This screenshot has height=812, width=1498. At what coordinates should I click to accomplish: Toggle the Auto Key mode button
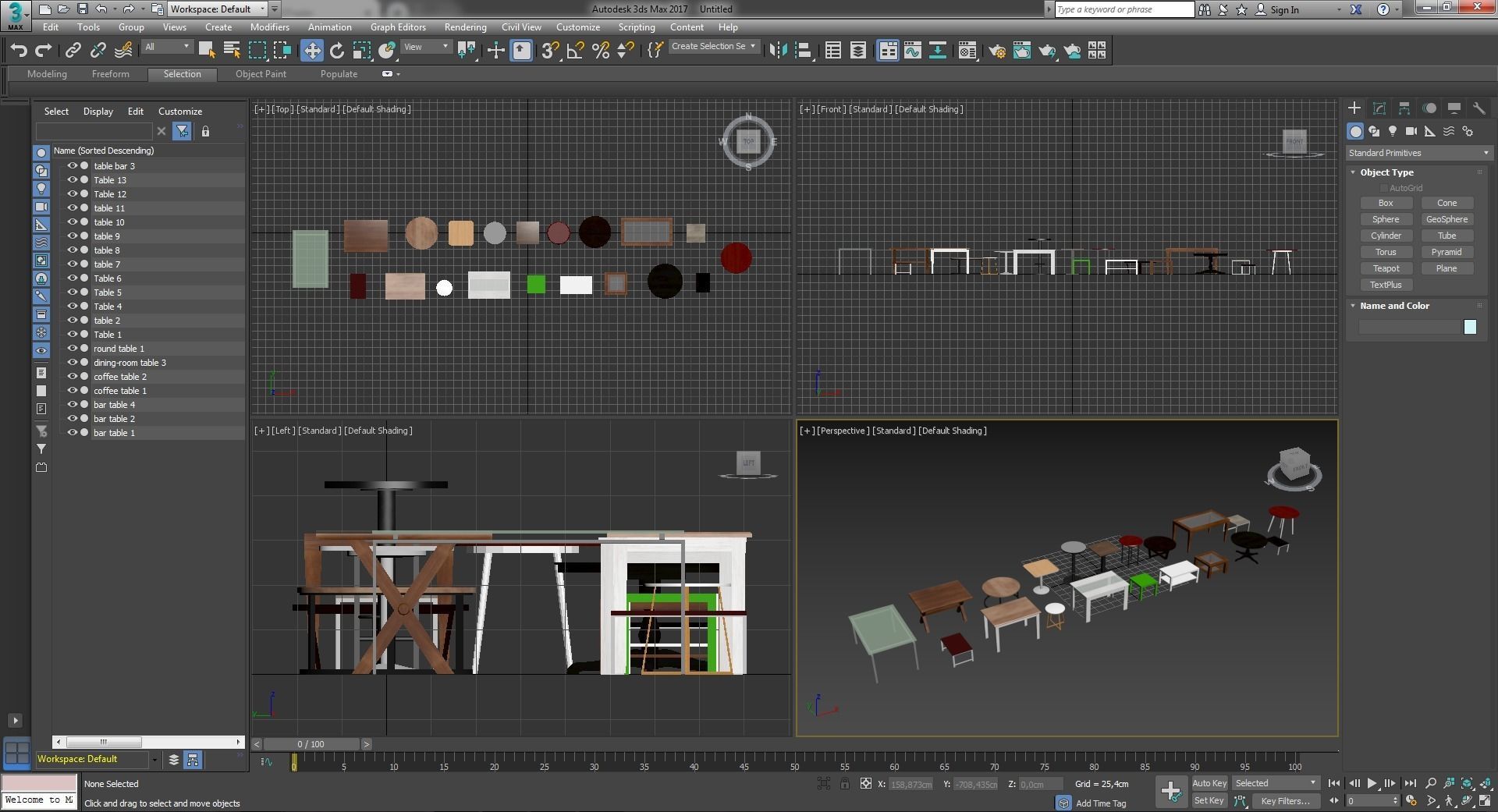pos(1209,783)
